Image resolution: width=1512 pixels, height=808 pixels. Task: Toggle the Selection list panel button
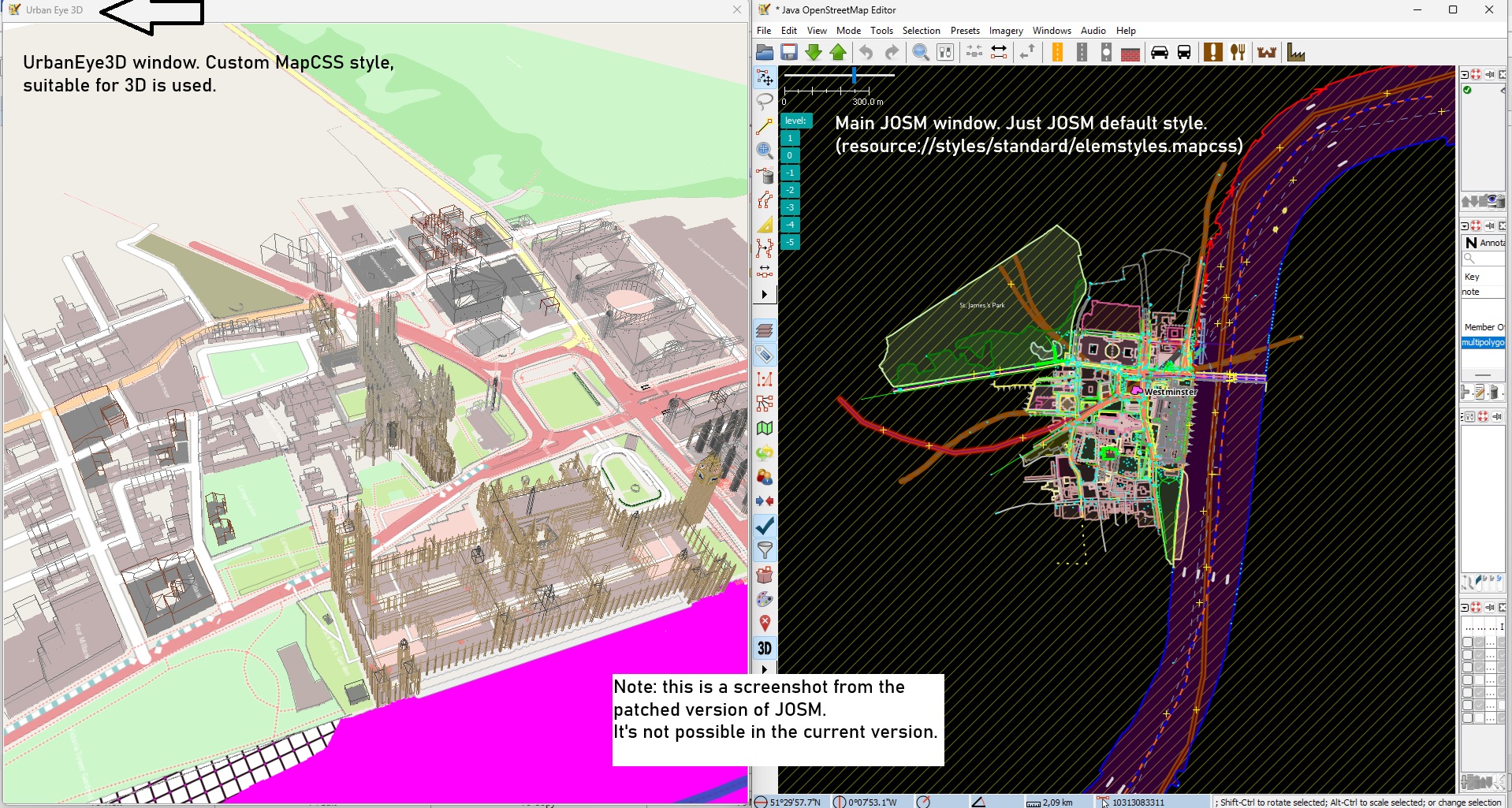(x=765, y=379)
